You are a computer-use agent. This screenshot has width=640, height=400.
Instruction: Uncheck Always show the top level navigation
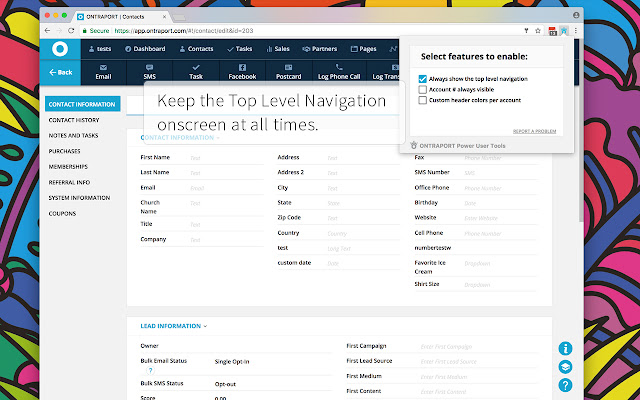[422, 79]
